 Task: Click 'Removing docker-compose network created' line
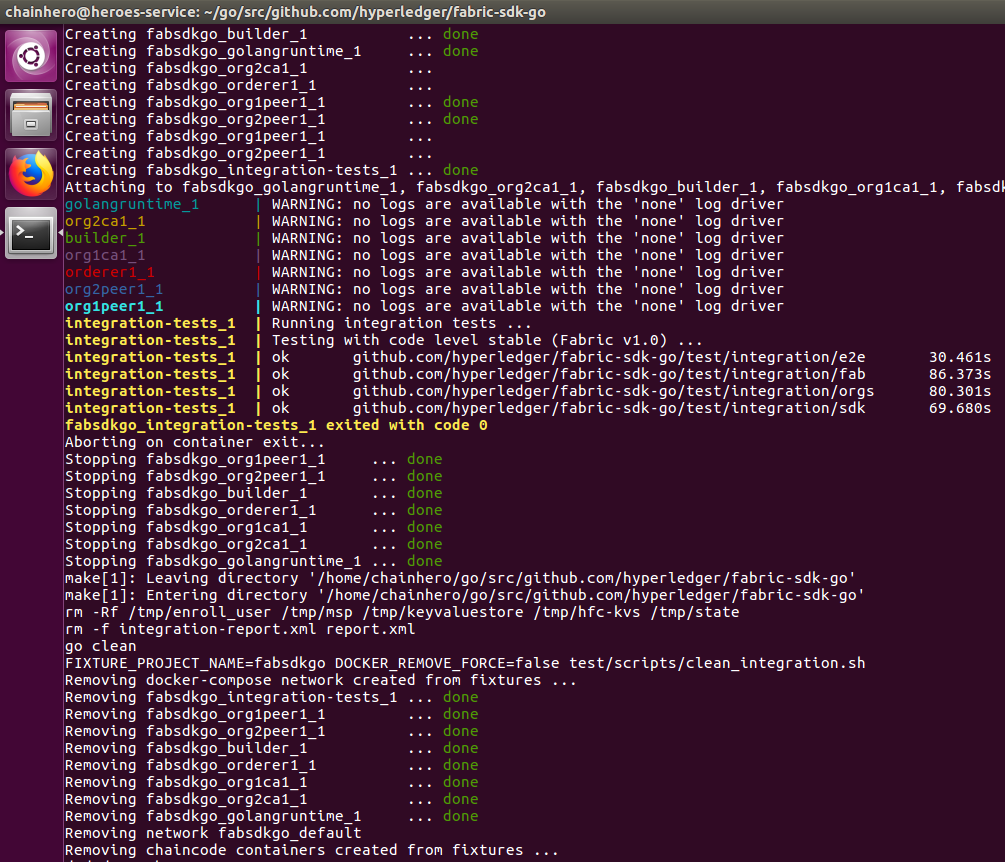[320, 680]
